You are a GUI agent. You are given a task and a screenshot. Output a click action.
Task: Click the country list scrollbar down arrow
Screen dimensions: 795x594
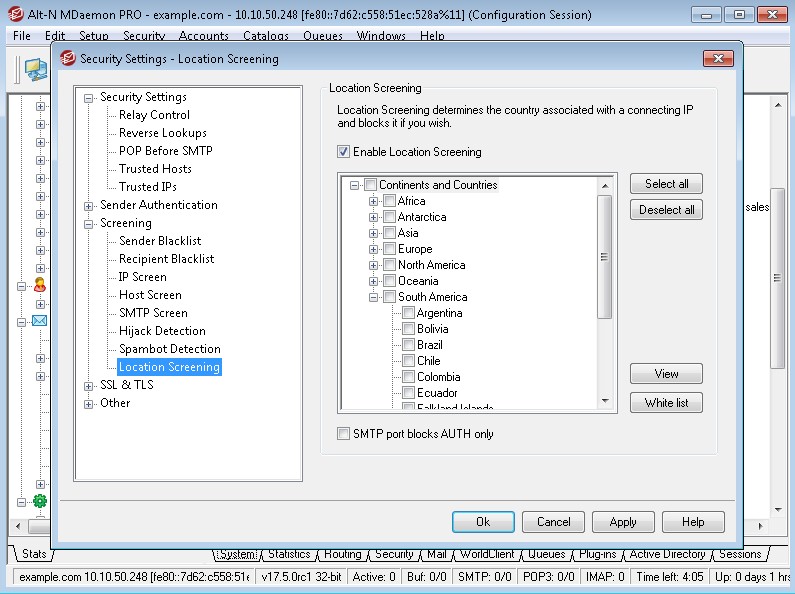[605, 401]
